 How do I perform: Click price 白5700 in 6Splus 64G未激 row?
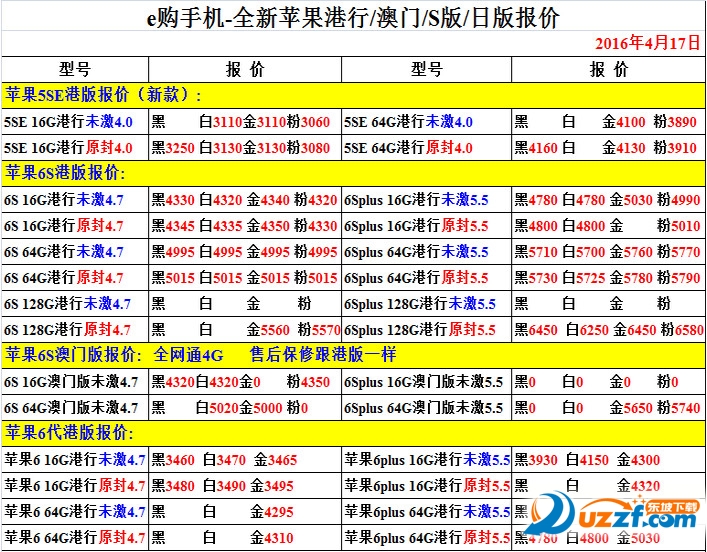point(584,252)
